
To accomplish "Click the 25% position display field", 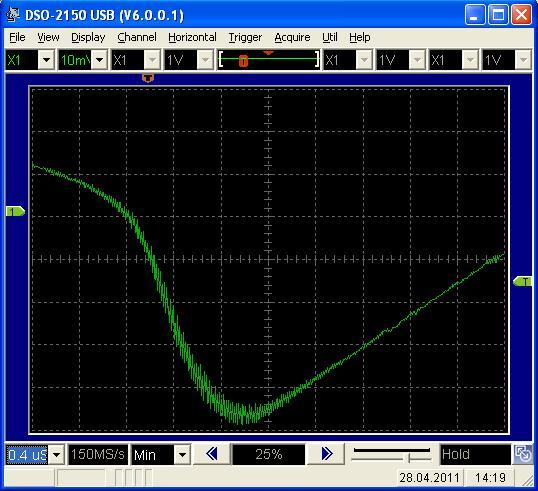I will coord(269,455).
